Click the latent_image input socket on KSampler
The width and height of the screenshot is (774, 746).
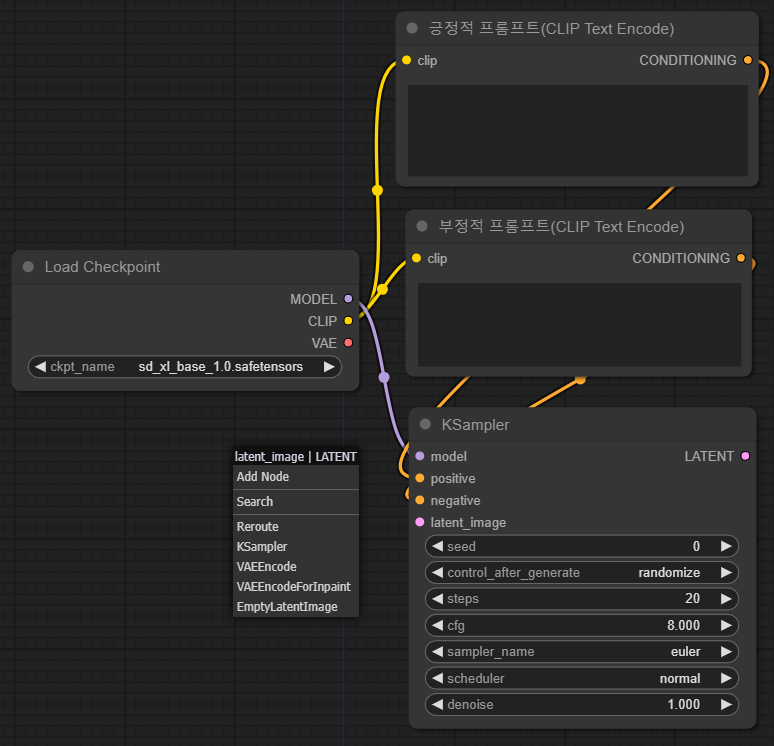pyautogui.click(x=420, y=522)
